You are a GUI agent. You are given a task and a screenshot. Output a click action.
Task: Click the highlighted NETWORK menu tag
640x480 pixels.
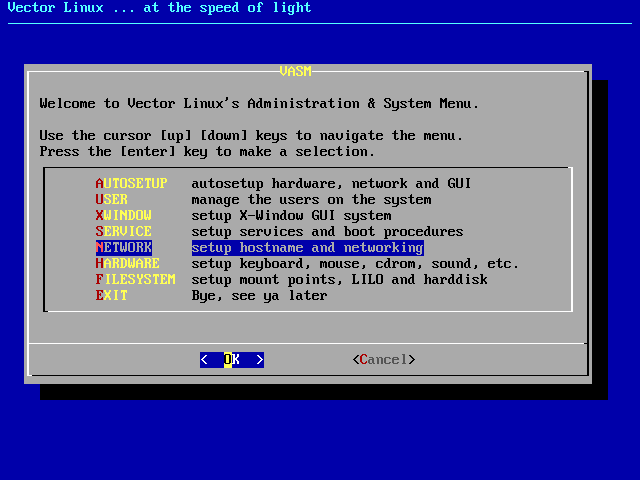pyautogui.click(x=123, y=248)
